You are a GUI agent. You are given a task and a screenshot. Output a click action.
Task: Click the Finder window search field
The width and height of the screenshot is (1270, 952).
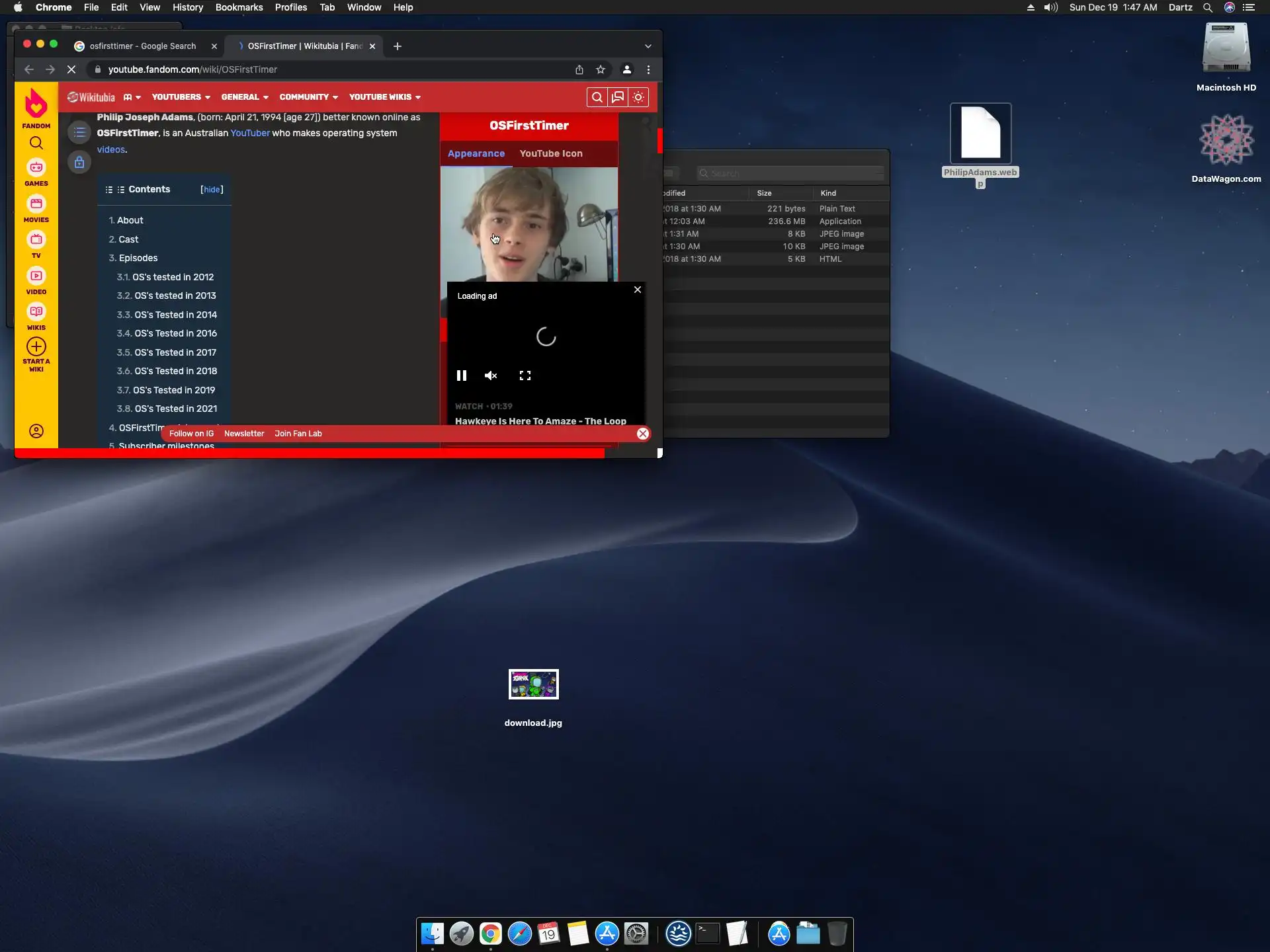click(790, 173)
